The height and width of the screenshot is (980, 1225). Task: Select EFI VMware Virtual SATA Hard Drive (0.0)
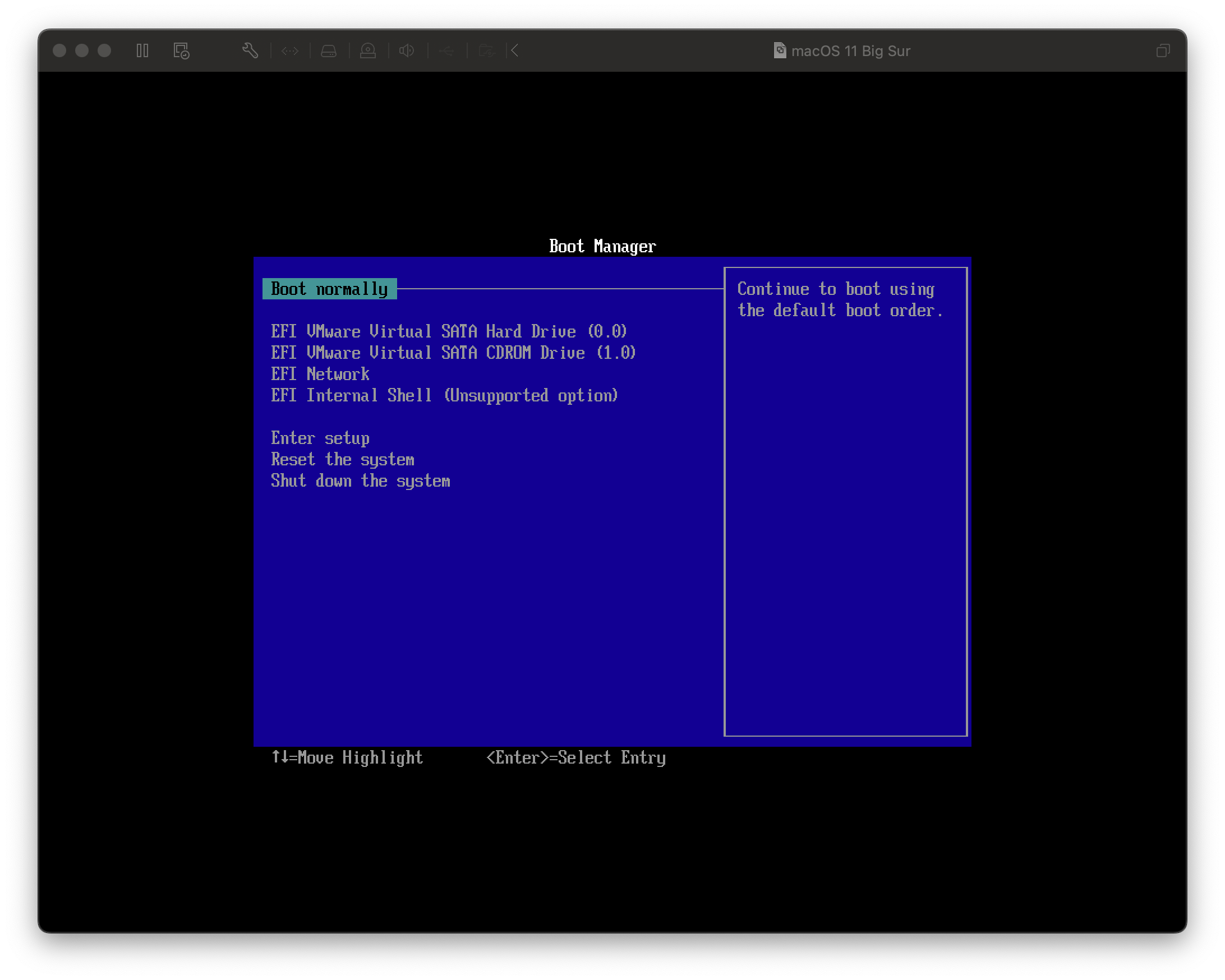(449, 331)
